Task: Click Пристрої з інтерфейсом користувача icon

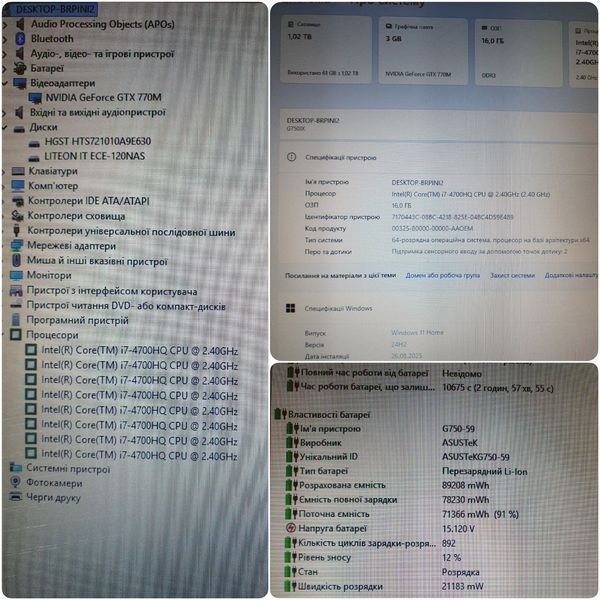Action: 16,291
